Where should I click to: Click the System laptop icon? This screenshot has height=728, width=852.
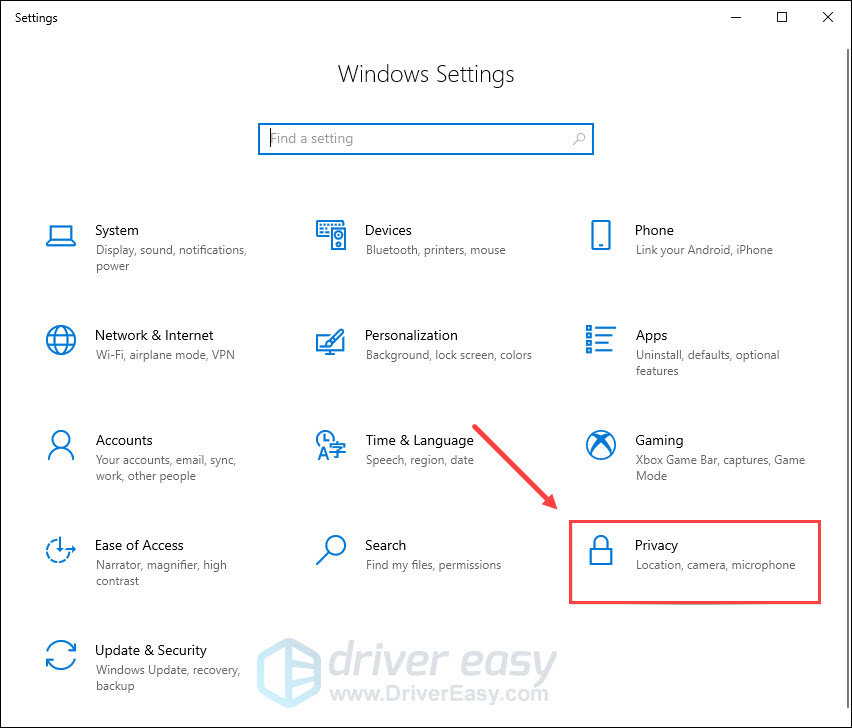coord(61,236)
